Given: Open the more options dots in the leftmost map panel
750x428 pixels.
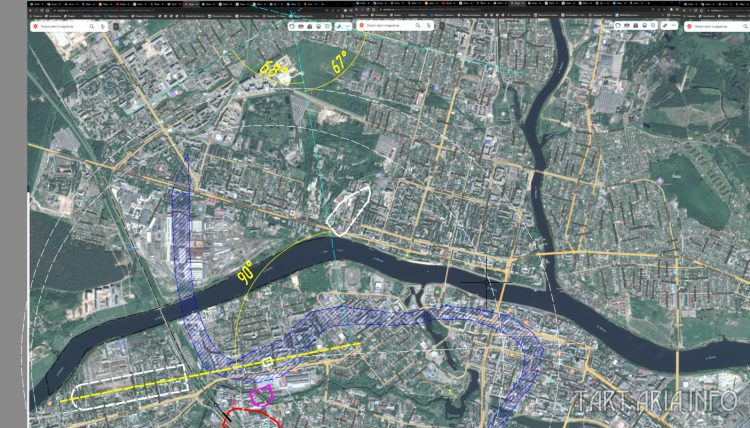Looking at the screenshot, I should [x=348, y=26].
